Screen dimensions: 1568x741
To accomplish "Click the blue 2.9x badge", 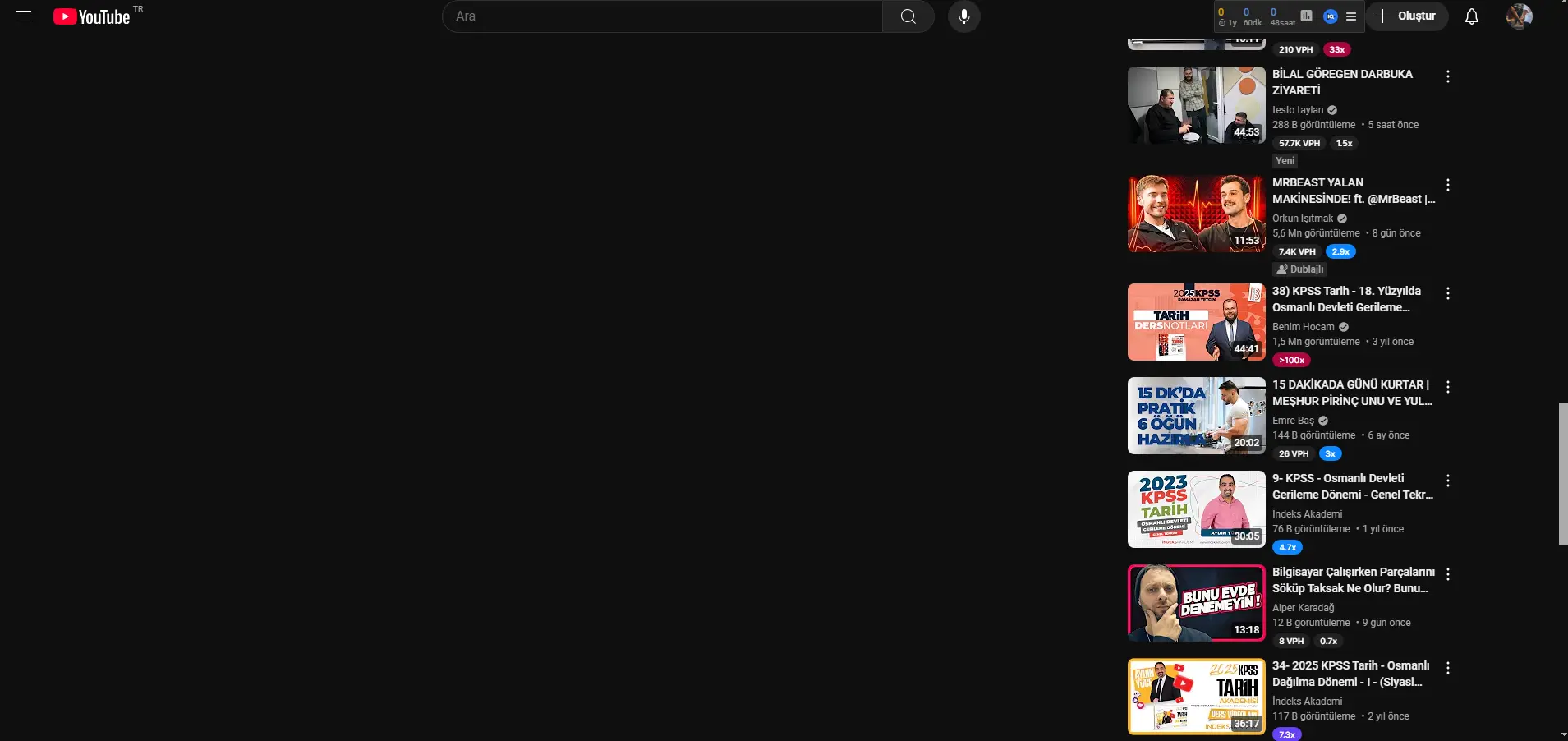I will tap(1340, 251).
